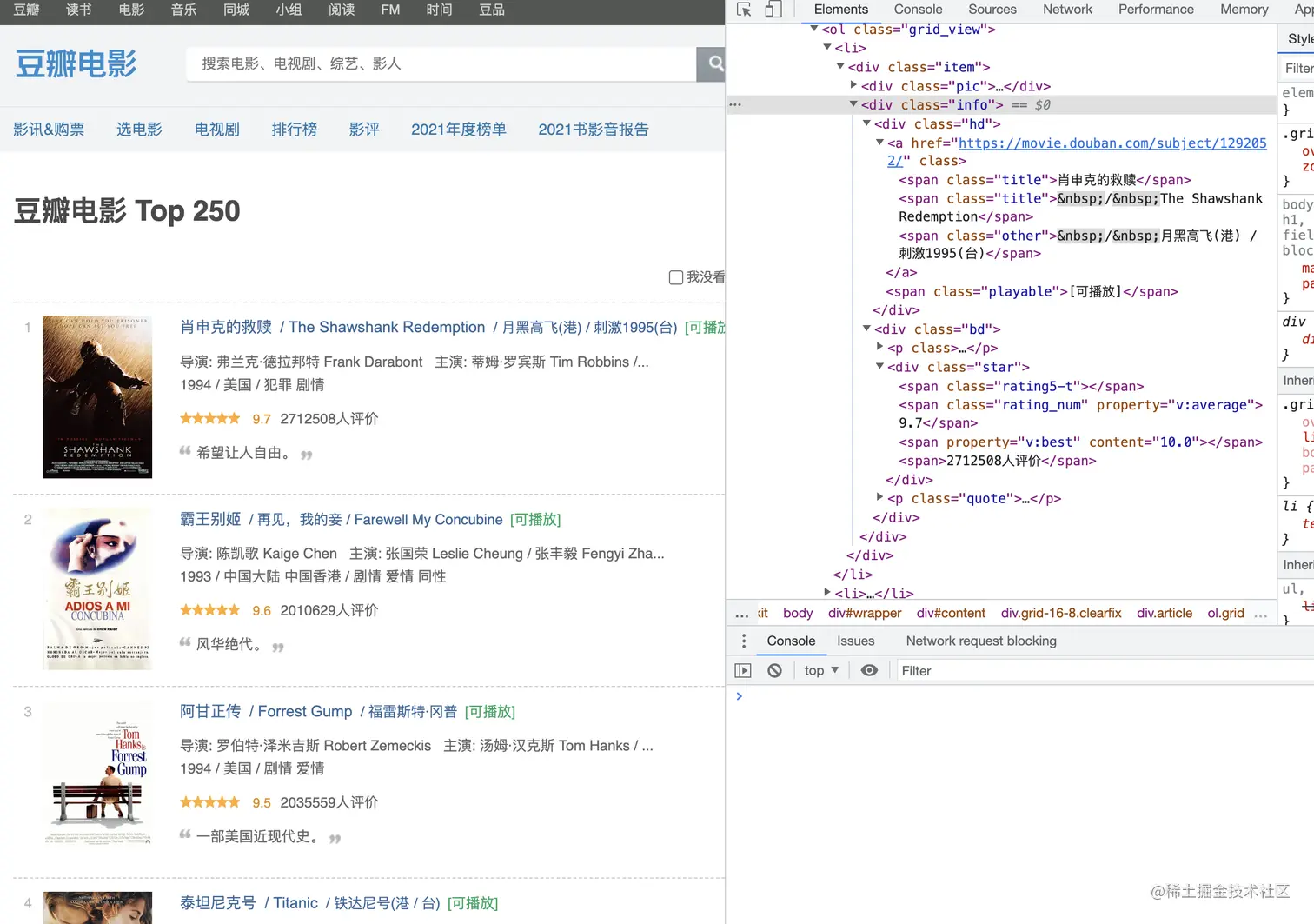
Task: Check the 我没看 checkbox above the movie list
Action: pos(676,277)
